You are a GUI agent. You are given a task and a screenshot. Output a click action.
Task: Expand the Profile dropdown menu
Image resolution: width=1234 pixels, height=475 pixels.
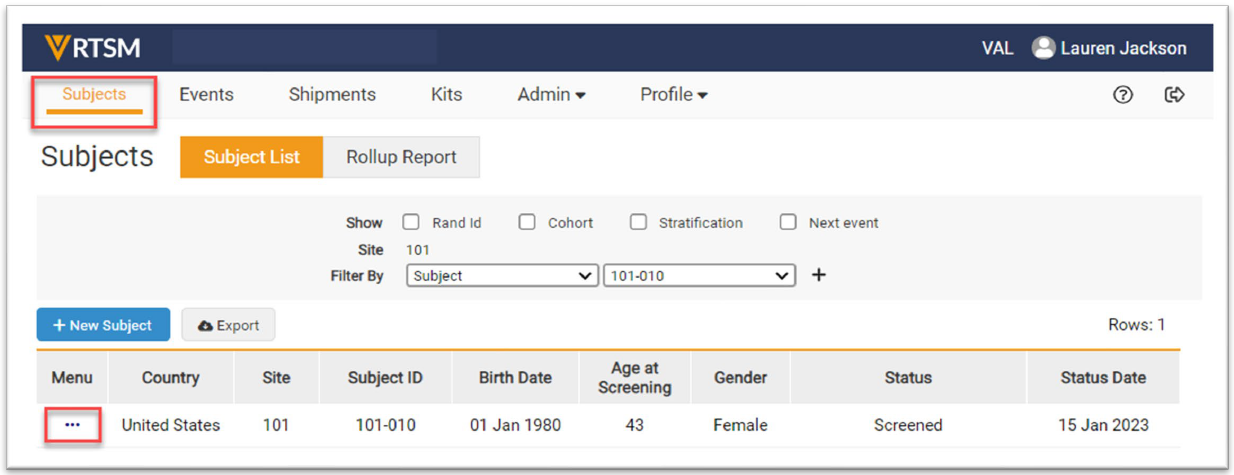tap(673, 95)
